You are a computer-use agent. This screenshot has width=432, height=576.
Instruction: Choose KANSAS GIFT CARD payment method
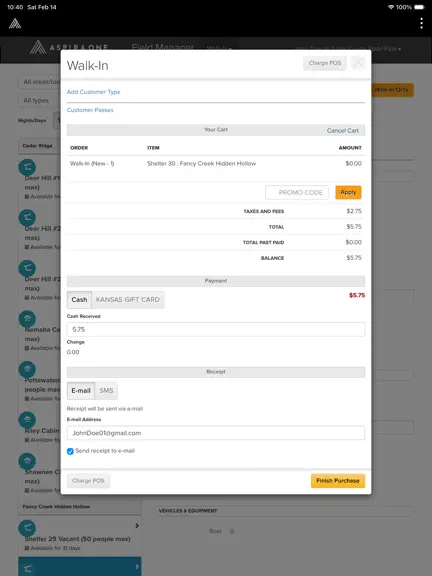pyautogui.click(x=128, y=300)
